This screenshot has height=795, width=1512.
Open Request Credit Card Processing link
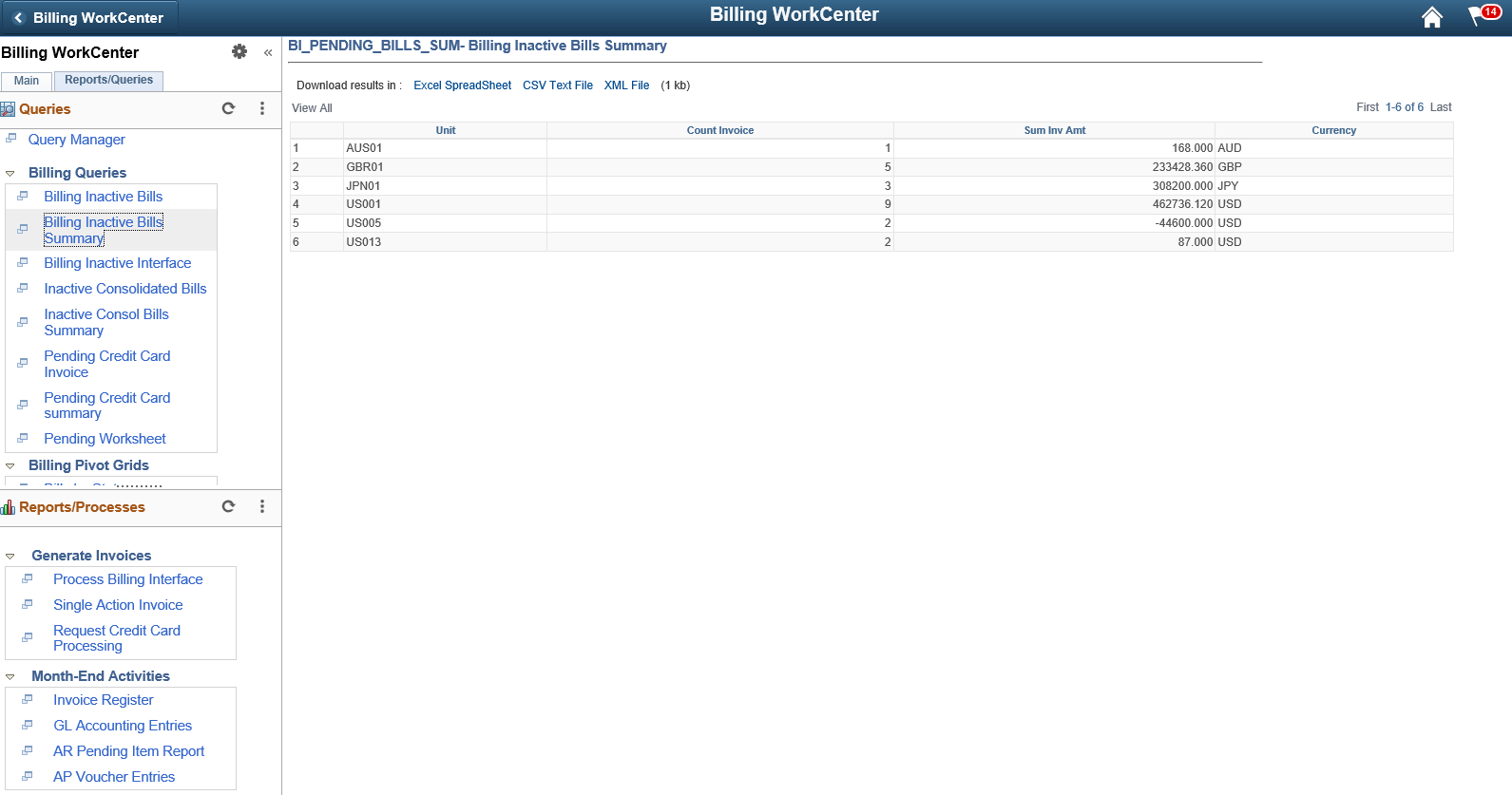117,638
